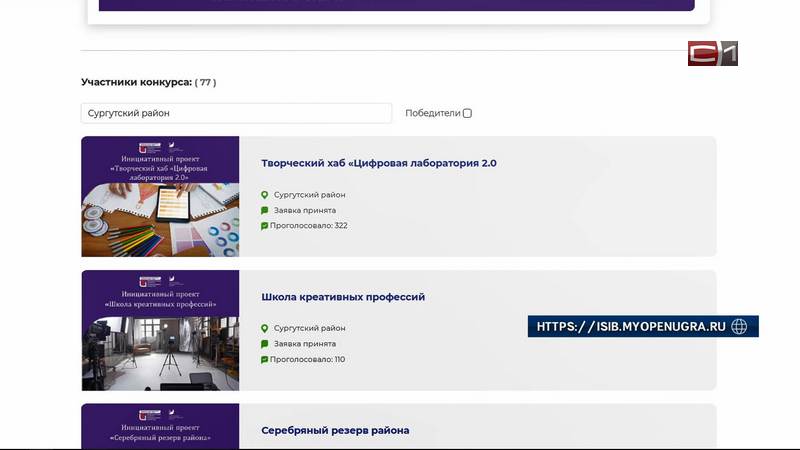This screenshot has height=450, width=800.
Task: Click the purple button at page top
Action: (x=396, y=5)
